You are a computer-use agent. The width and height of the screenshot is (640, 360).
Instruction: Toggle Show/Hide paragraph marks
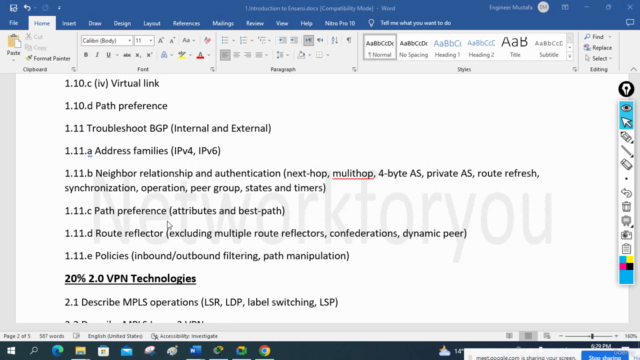pyautogui.click(x=349, y=40)
